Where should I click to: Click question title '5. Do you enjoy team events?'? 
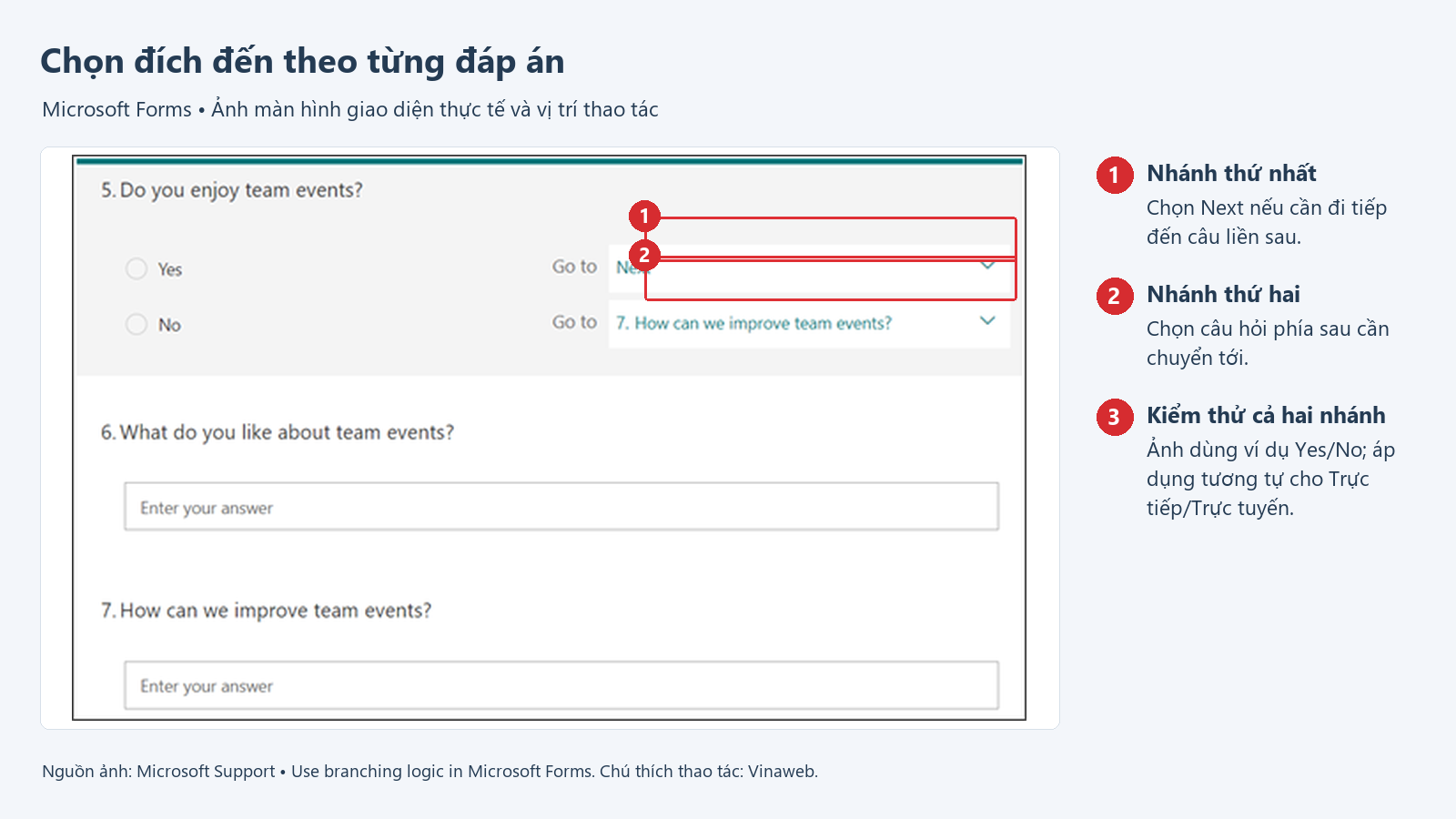point(232,190)
